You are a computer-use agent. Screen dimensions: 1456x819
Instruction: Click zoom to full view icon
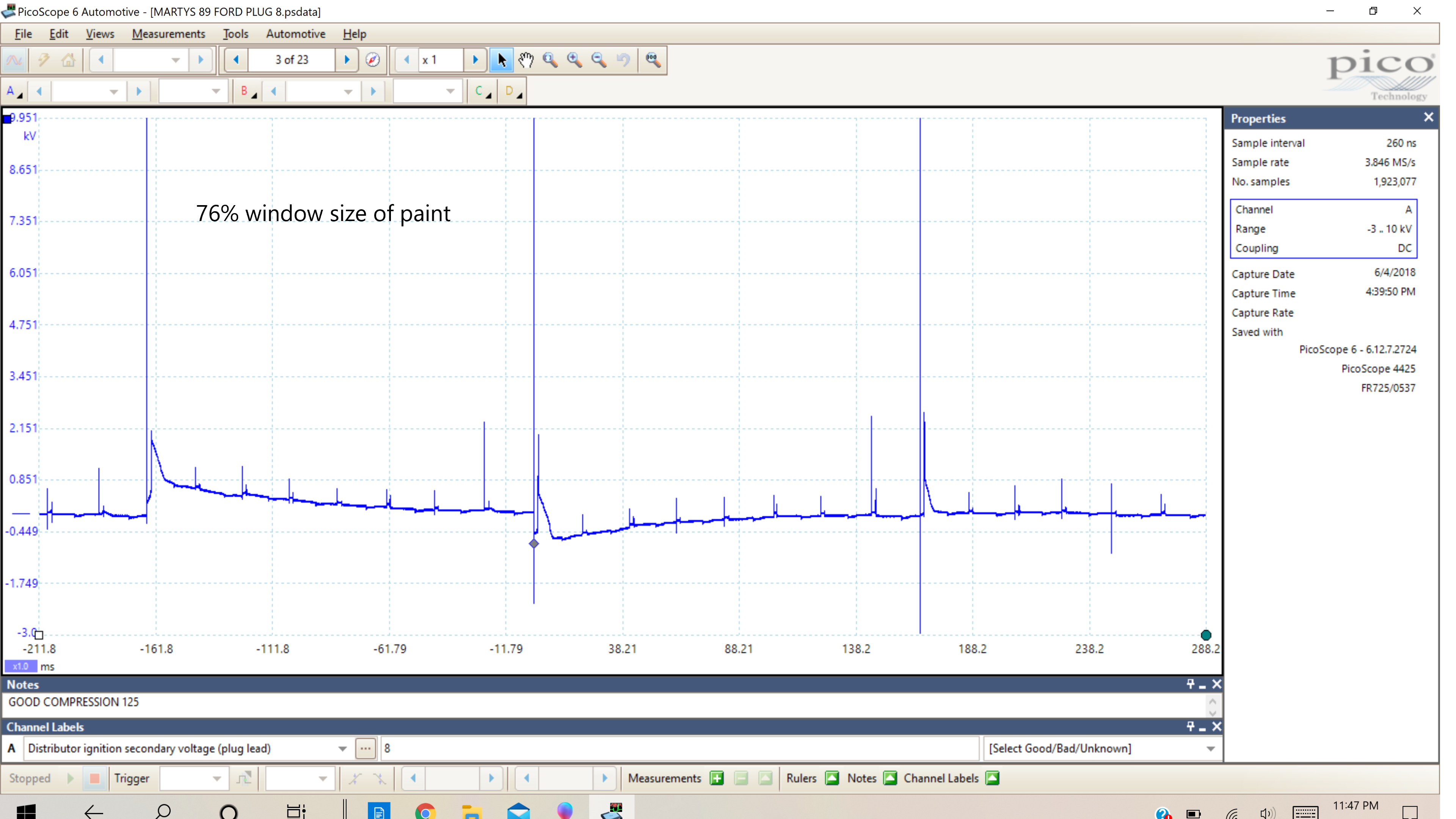pyautogui.click(x=653, y=60)
